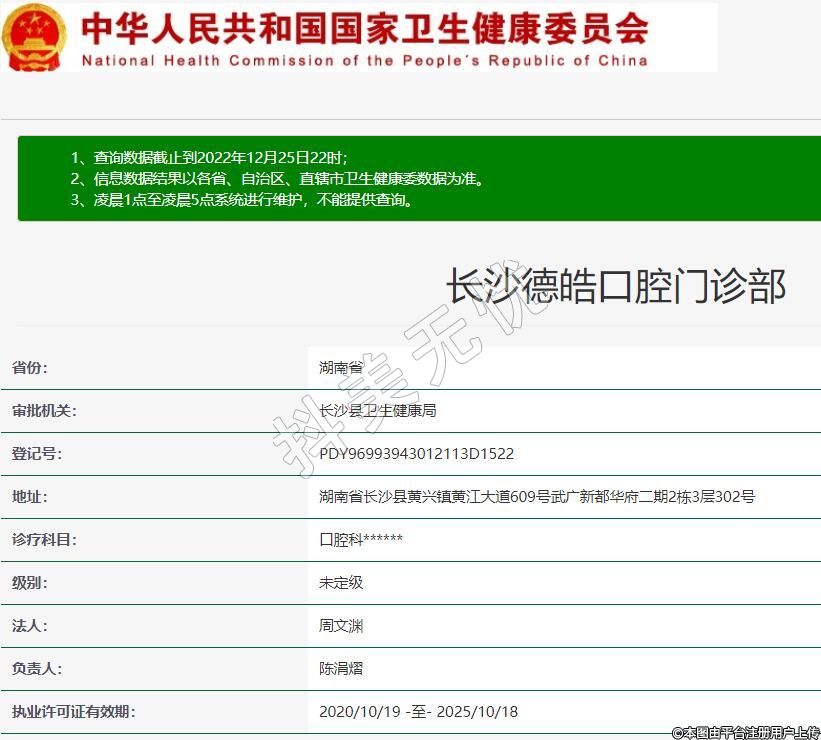Click the 省份 row label
This screenshot has width=821, height=740.
point(30,368)
